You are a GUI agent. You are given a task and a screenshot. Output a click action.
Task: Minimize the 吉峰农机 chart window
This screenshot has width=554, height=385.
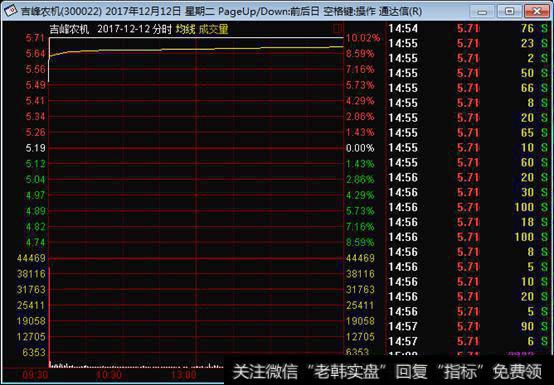coord(482,12)
